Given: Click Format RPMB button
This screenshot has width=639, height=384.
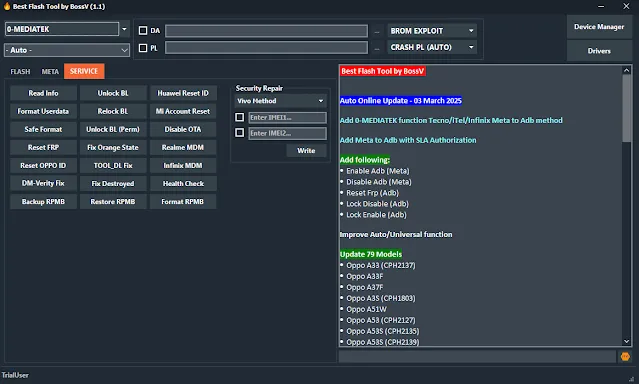Looking at the screenshot, I should 183,202.
